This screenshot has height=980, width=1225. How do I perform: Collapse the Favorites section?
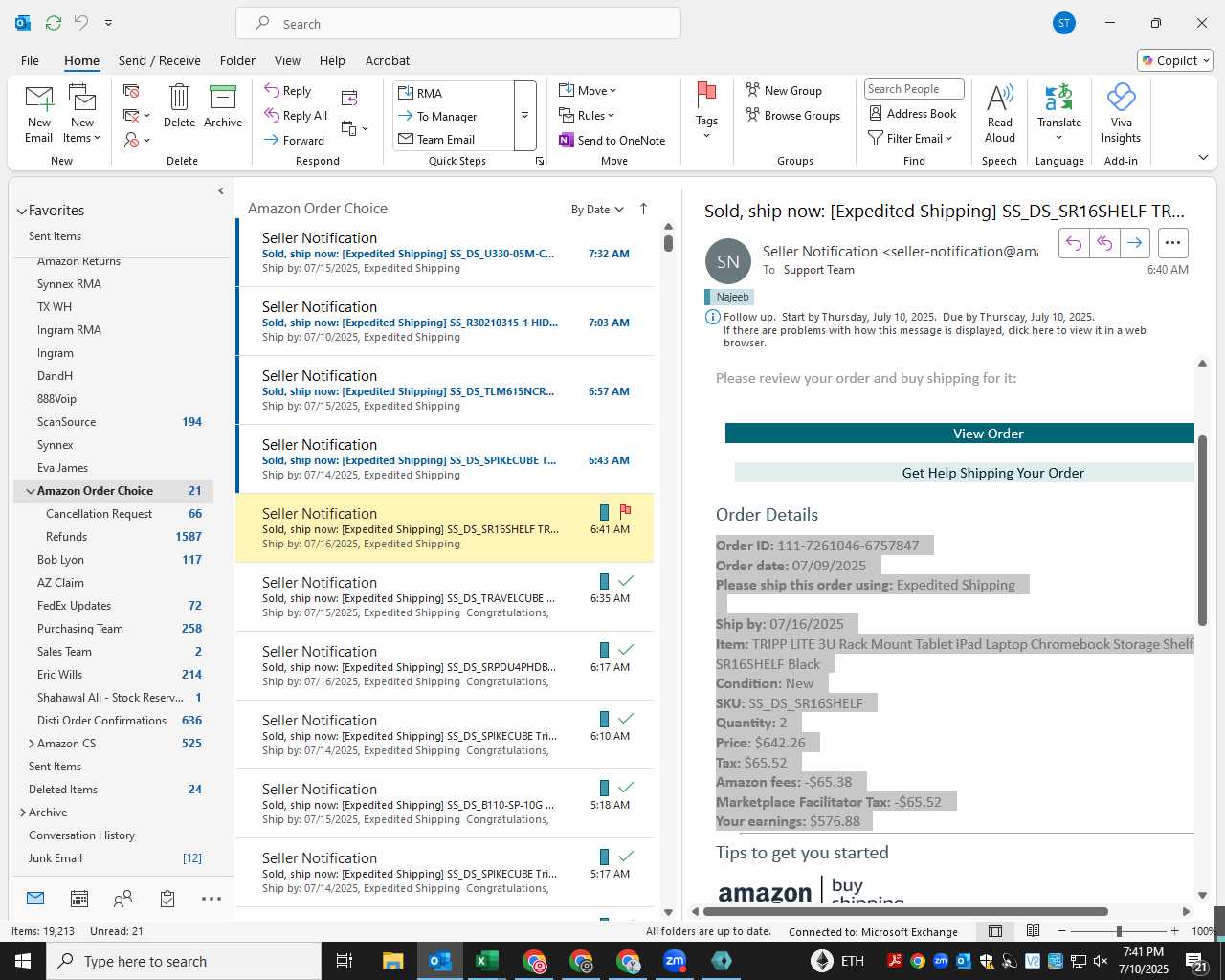[x=21, y=211]
